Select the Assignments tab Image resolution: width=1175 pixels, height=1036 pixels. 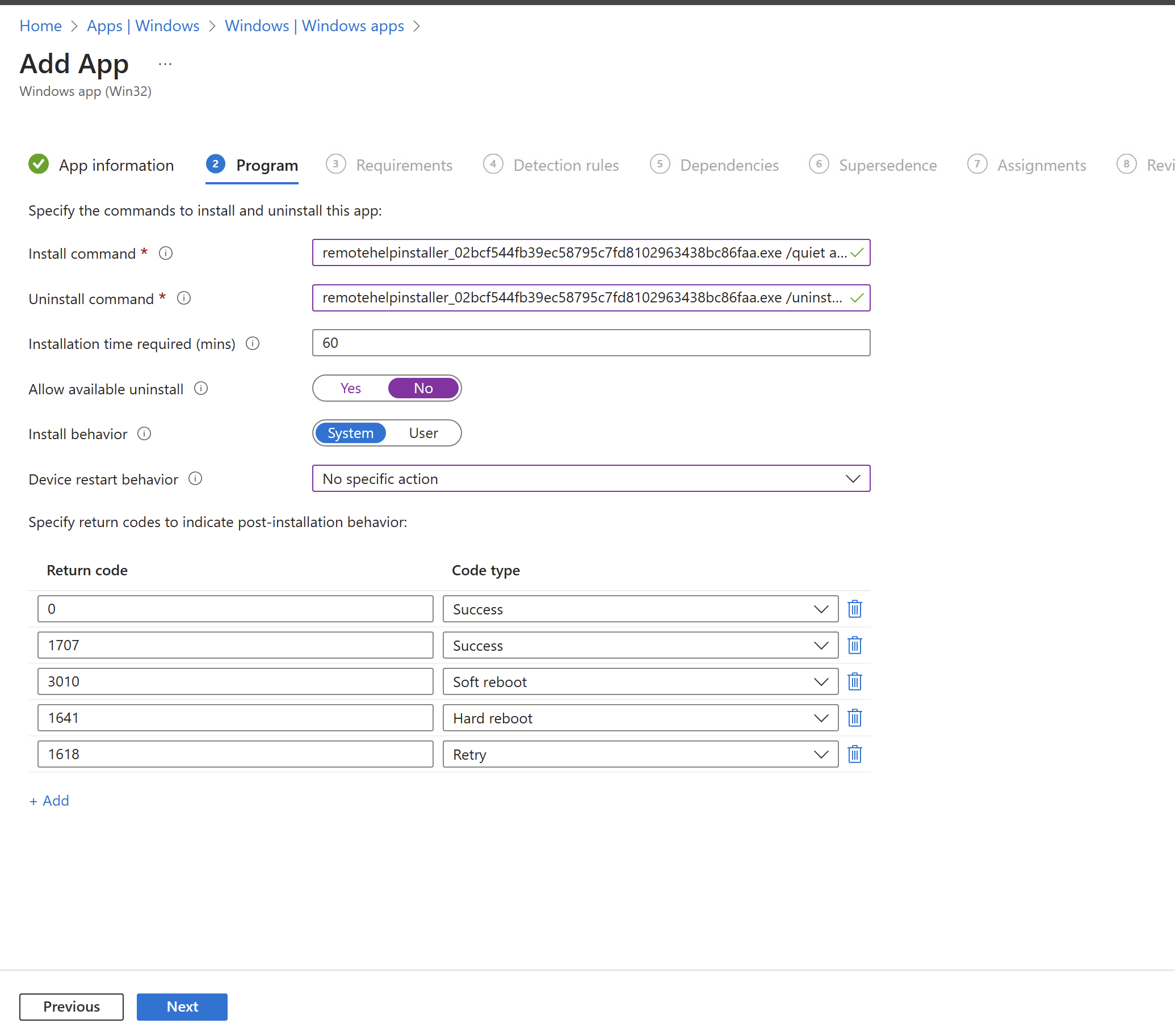1041,164
